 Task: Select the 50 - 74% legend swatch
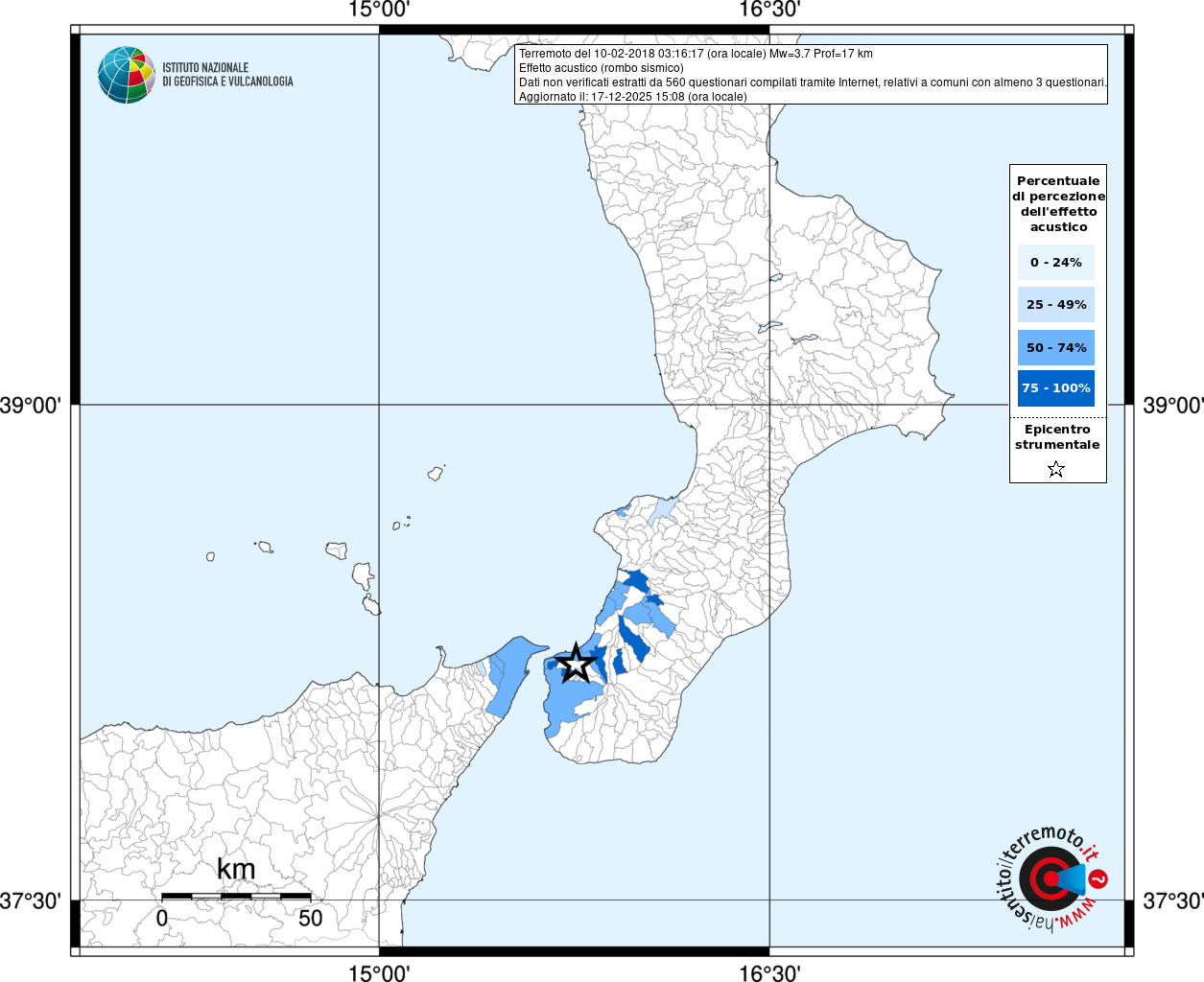(x=1056, y=347)
